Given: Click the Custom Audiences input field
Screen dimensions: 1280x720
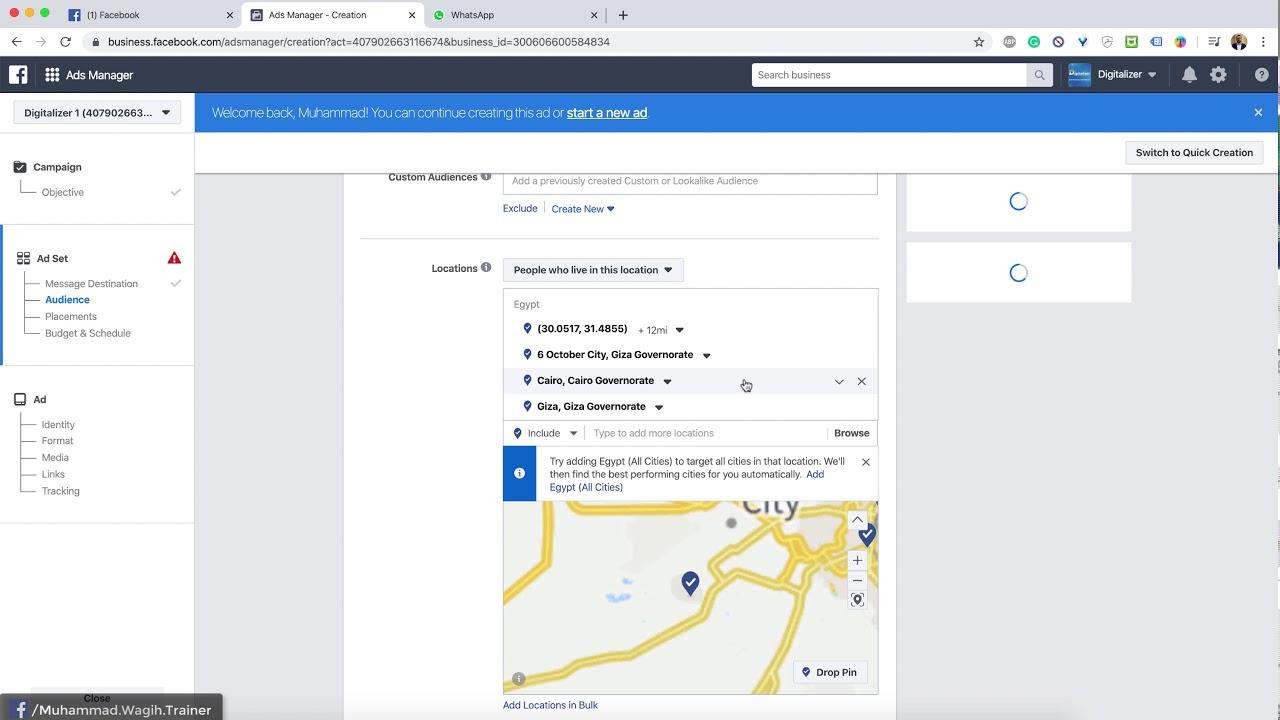Looking at the screenshot, I should point(690,182).
